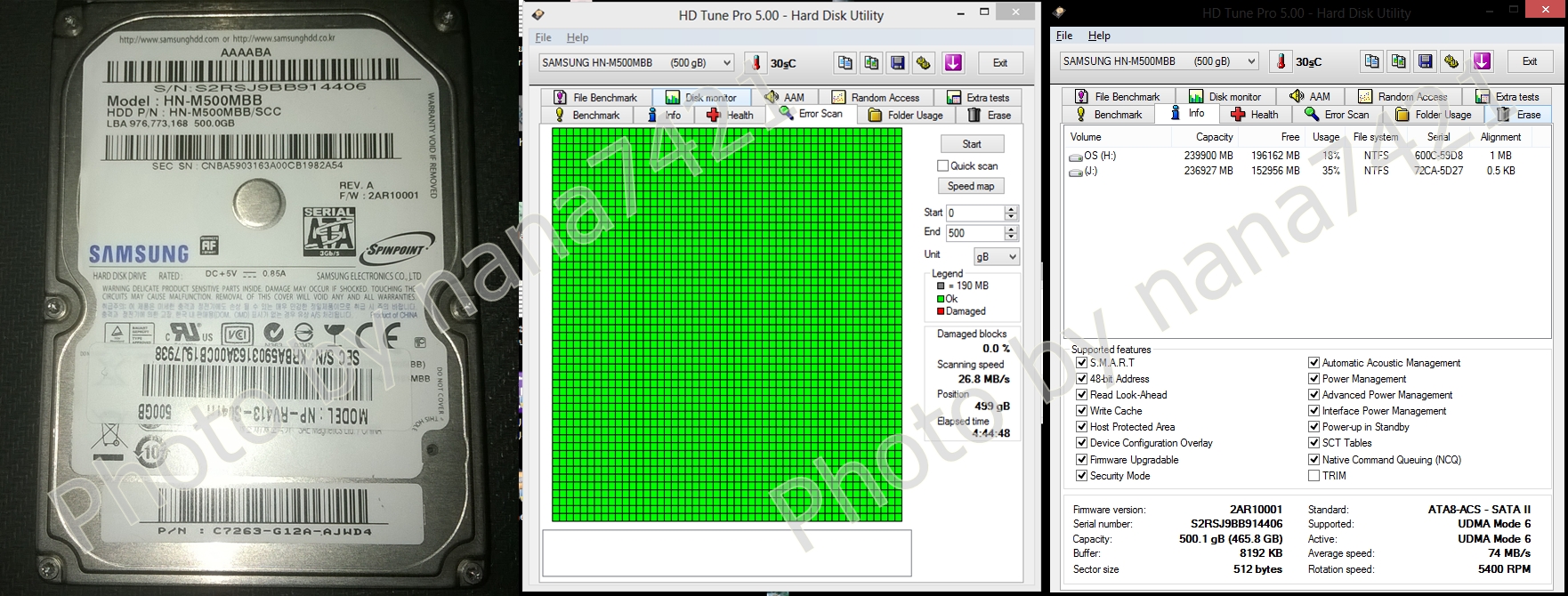Toggle Security Mode checkbox
The image size is (1568, 596).
click(x=1081, y=476)
